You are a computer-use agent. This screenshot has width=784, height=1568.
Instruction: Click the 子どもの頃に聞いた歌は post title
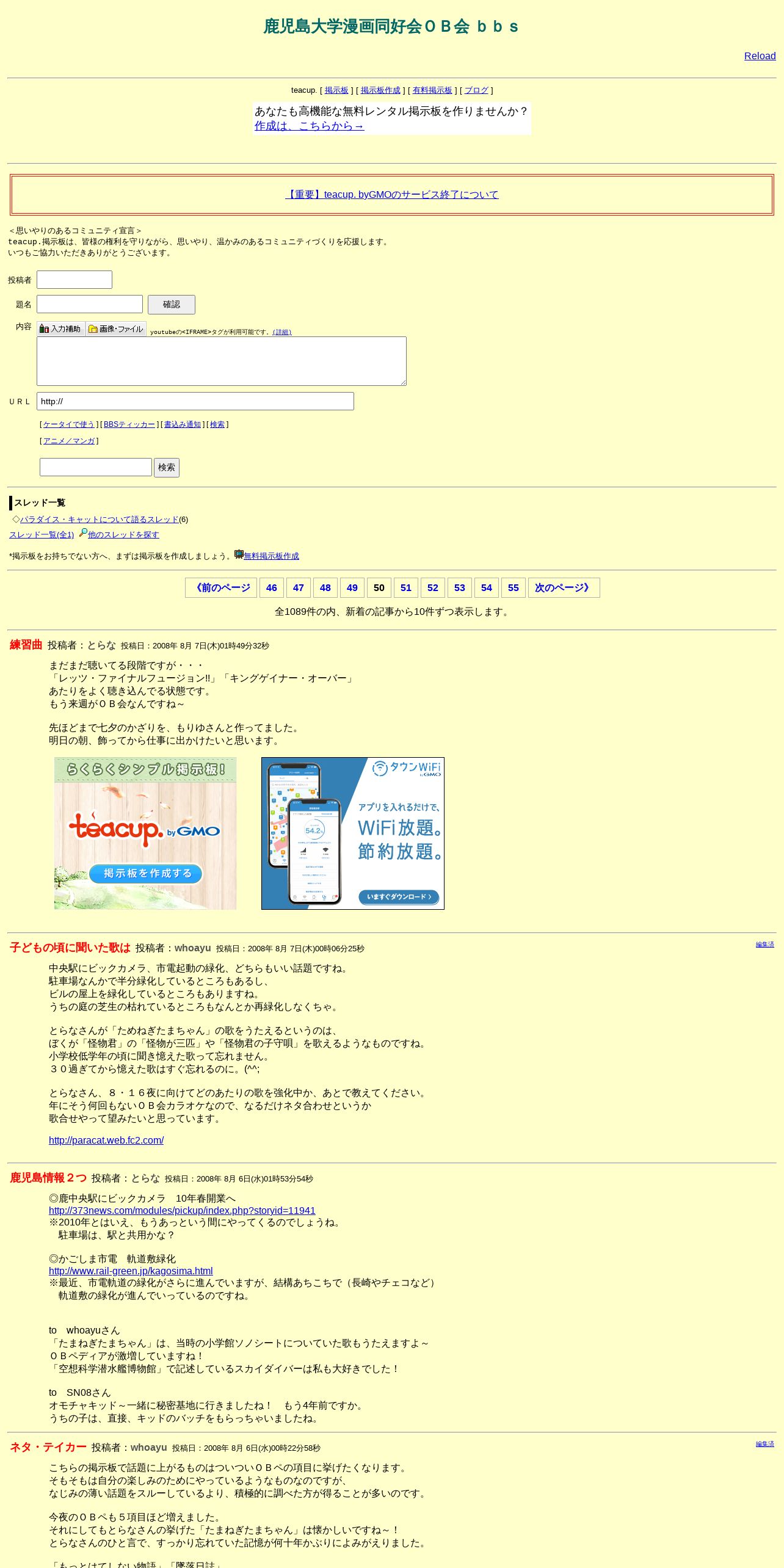point(70,948)
